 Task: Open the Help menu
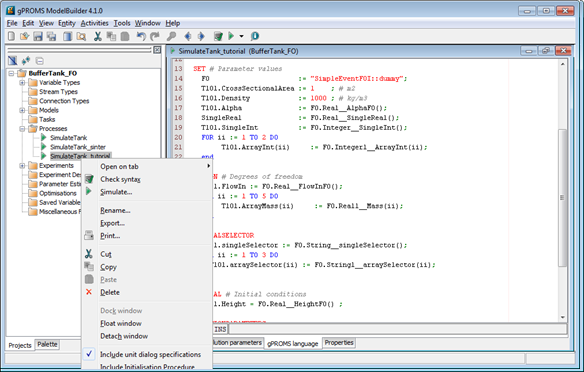[x=172, y=23]
